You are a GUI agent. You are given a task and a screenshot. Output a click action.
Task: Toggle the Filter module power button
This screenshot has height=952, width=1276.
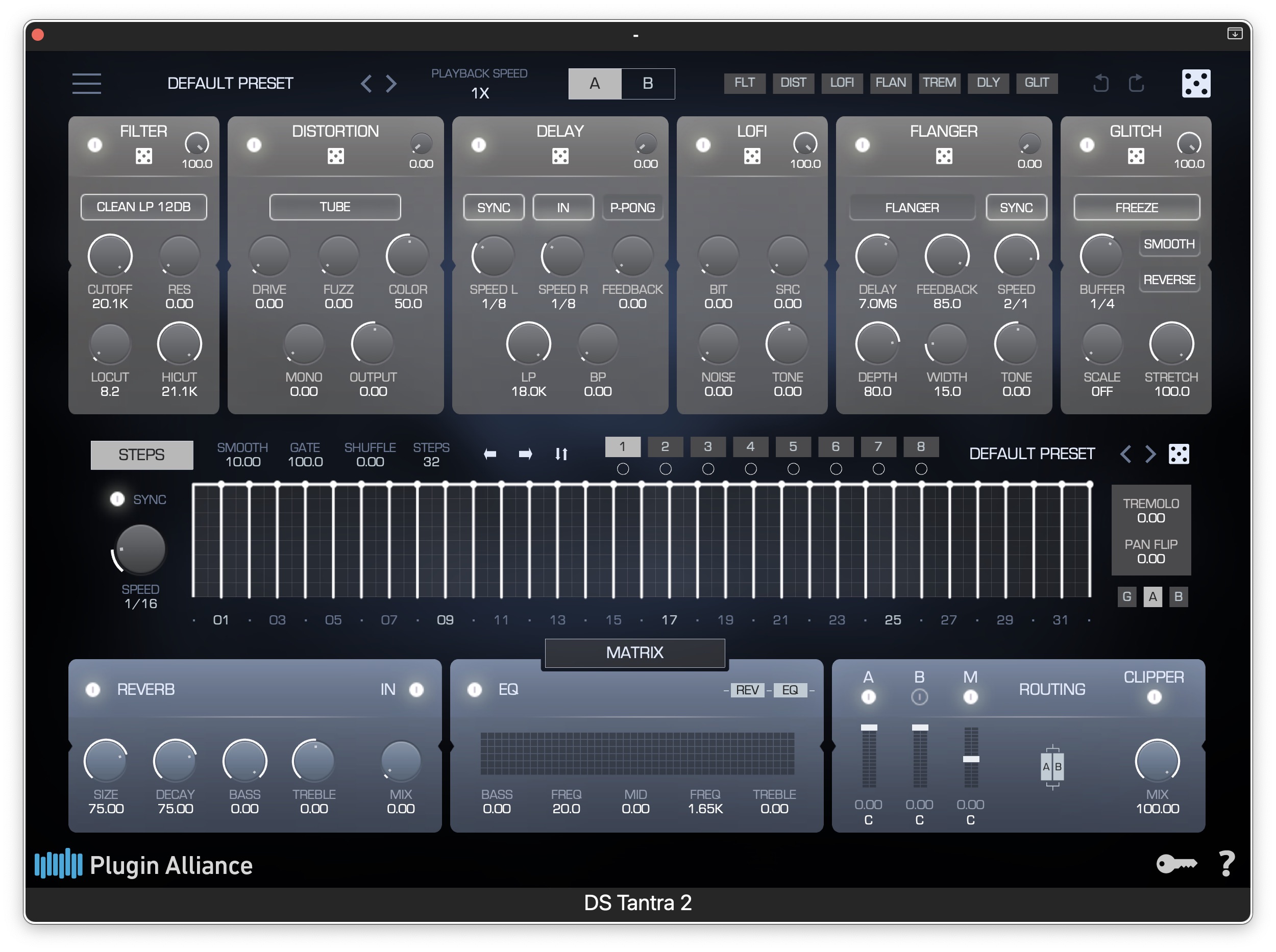click(x=95, y=145)
